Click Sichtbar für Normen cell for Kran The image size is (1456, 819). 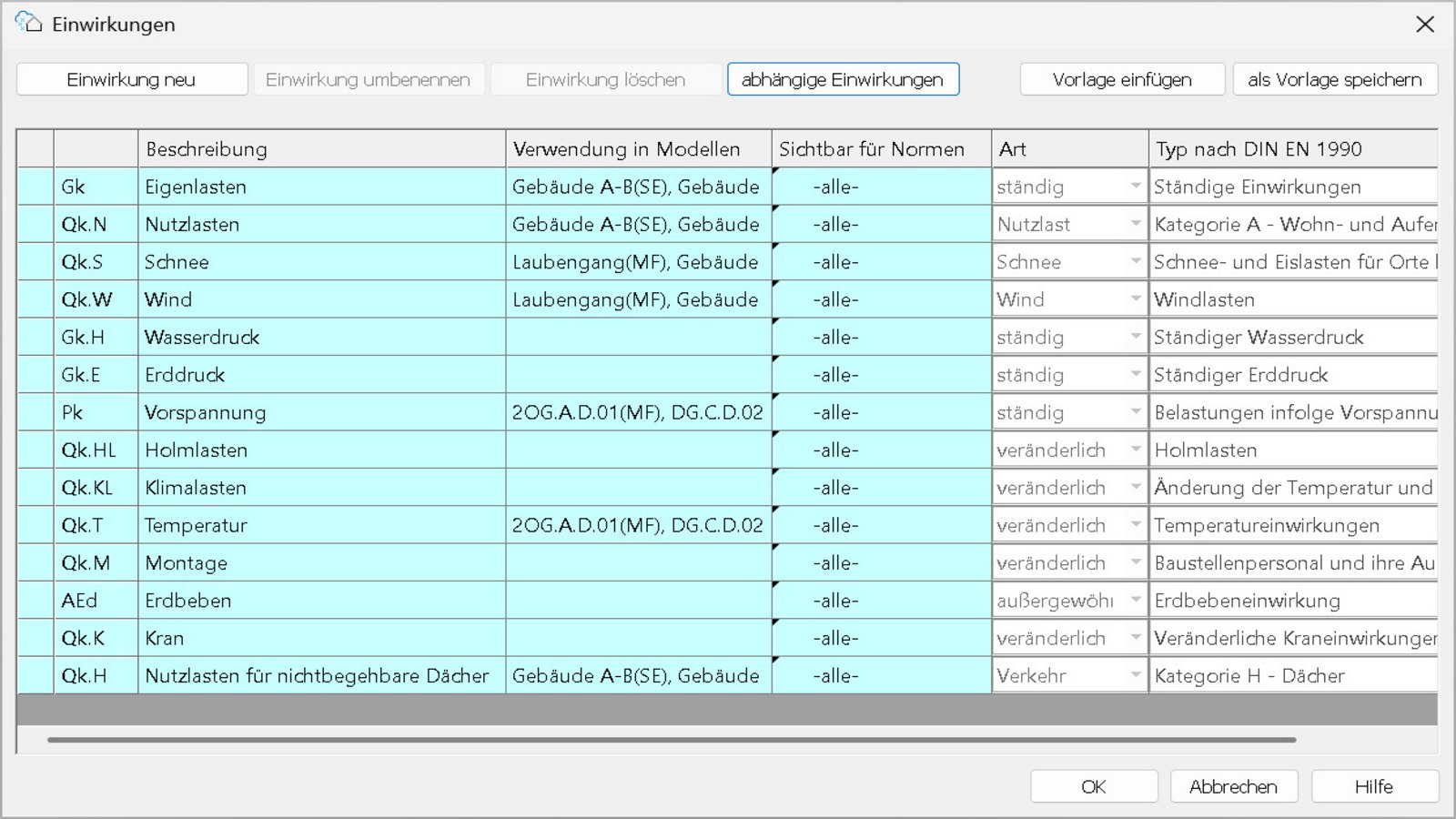(881, 639)
